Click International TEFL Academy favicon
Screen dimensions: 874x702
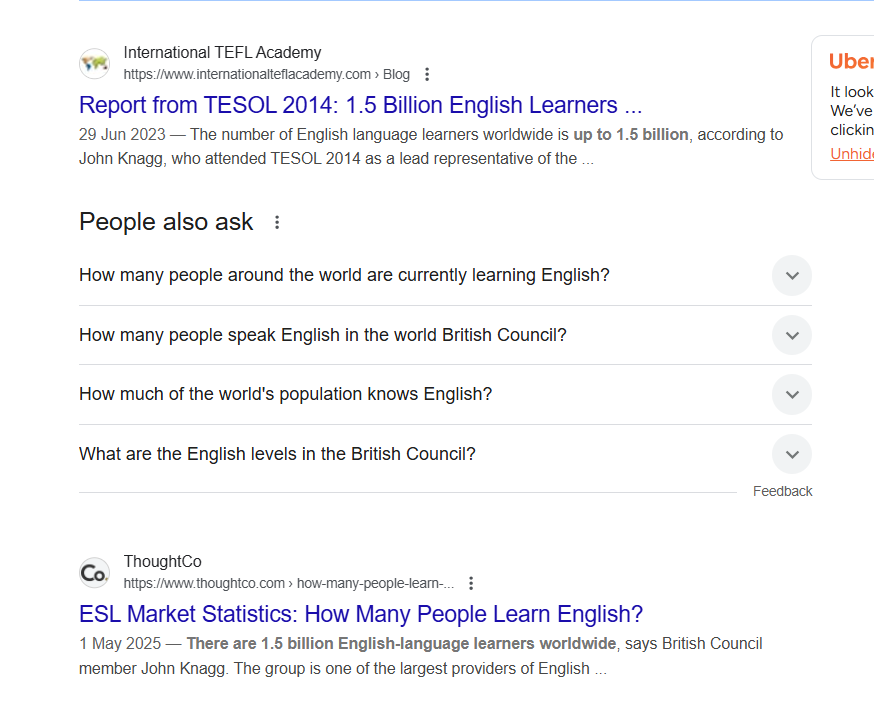(94, 64)
